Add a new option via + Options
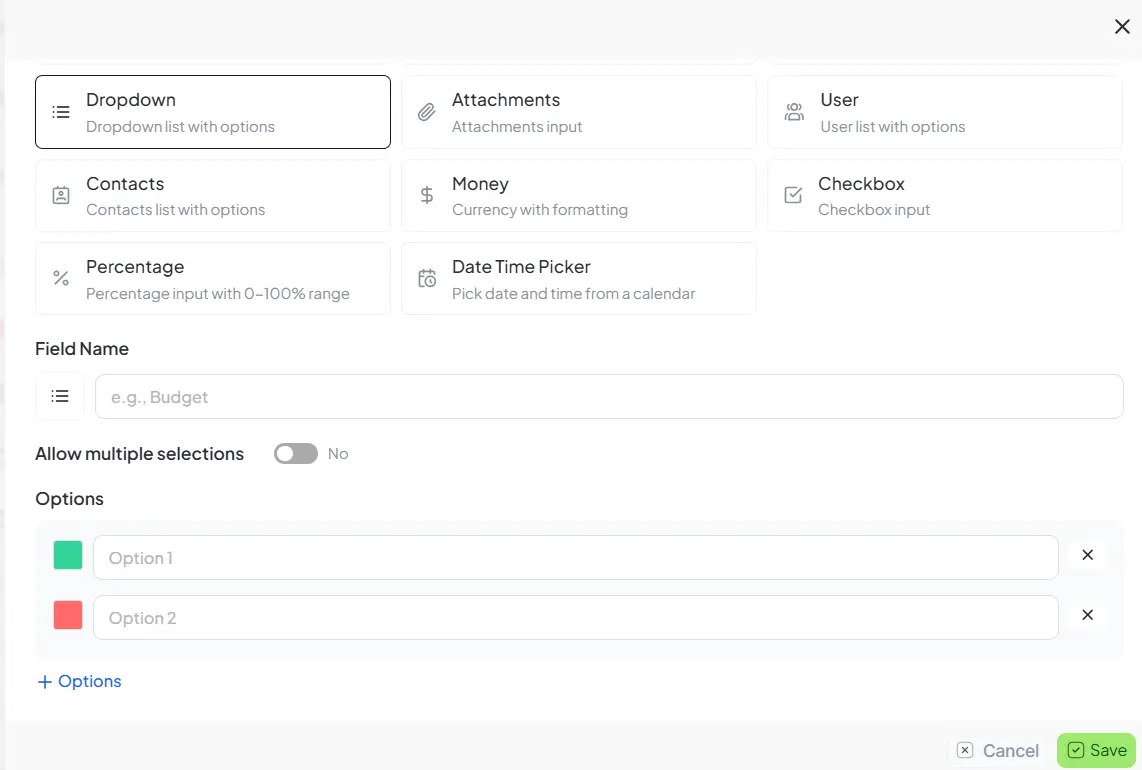Viewport: 1142px width, 770px height. [79, 681]
